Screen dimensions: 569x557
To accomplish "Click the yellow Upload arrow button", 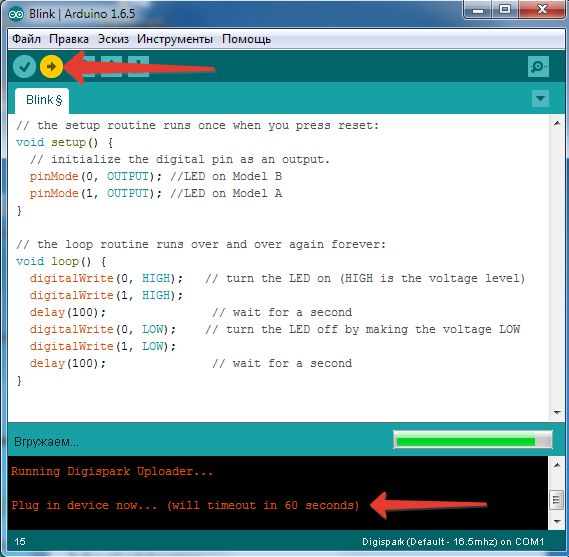I will (52, 67).
